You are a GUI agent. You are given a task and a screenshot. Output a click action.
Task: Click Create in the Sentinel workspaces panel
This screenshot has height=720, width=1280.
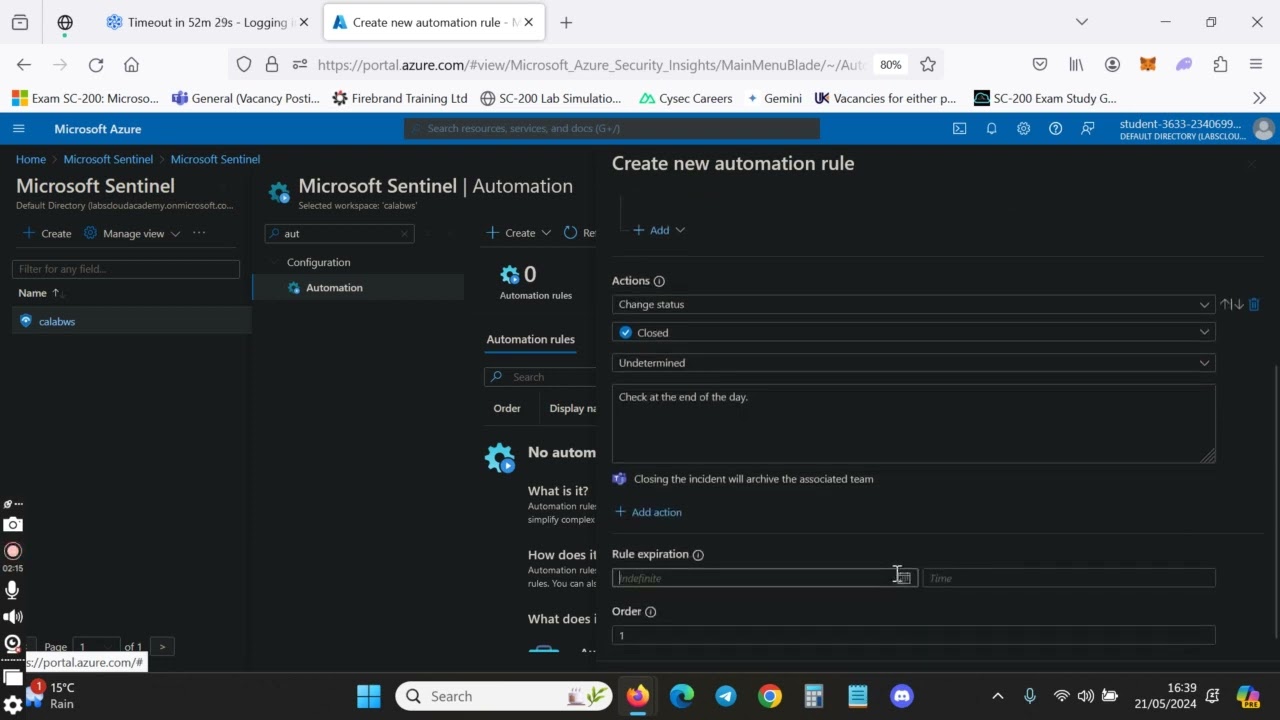tap(47, 233)
